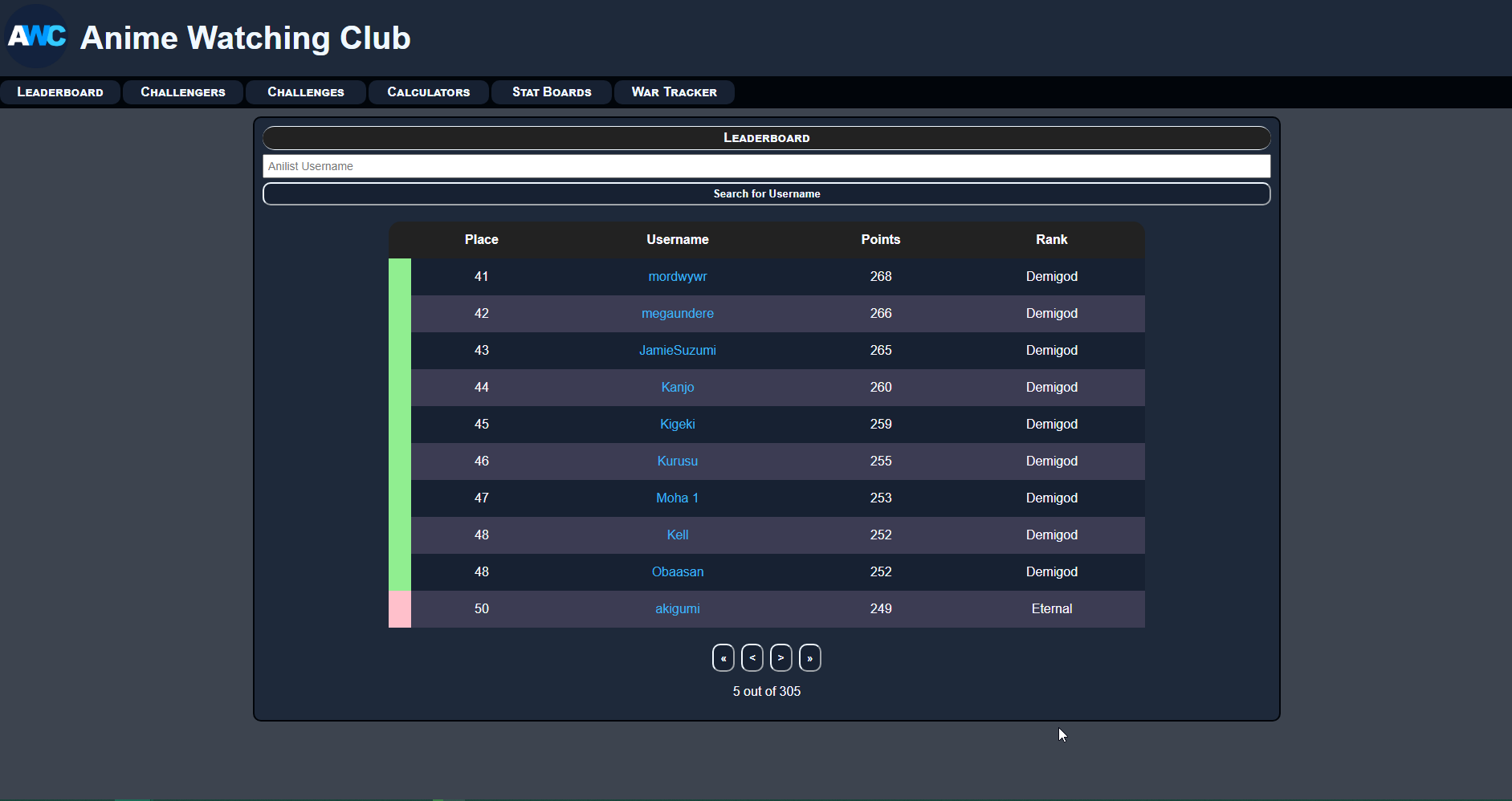This screenshot has height=801, width=1512.
Task: Open the War Tracker page
Action: (674, 92)
